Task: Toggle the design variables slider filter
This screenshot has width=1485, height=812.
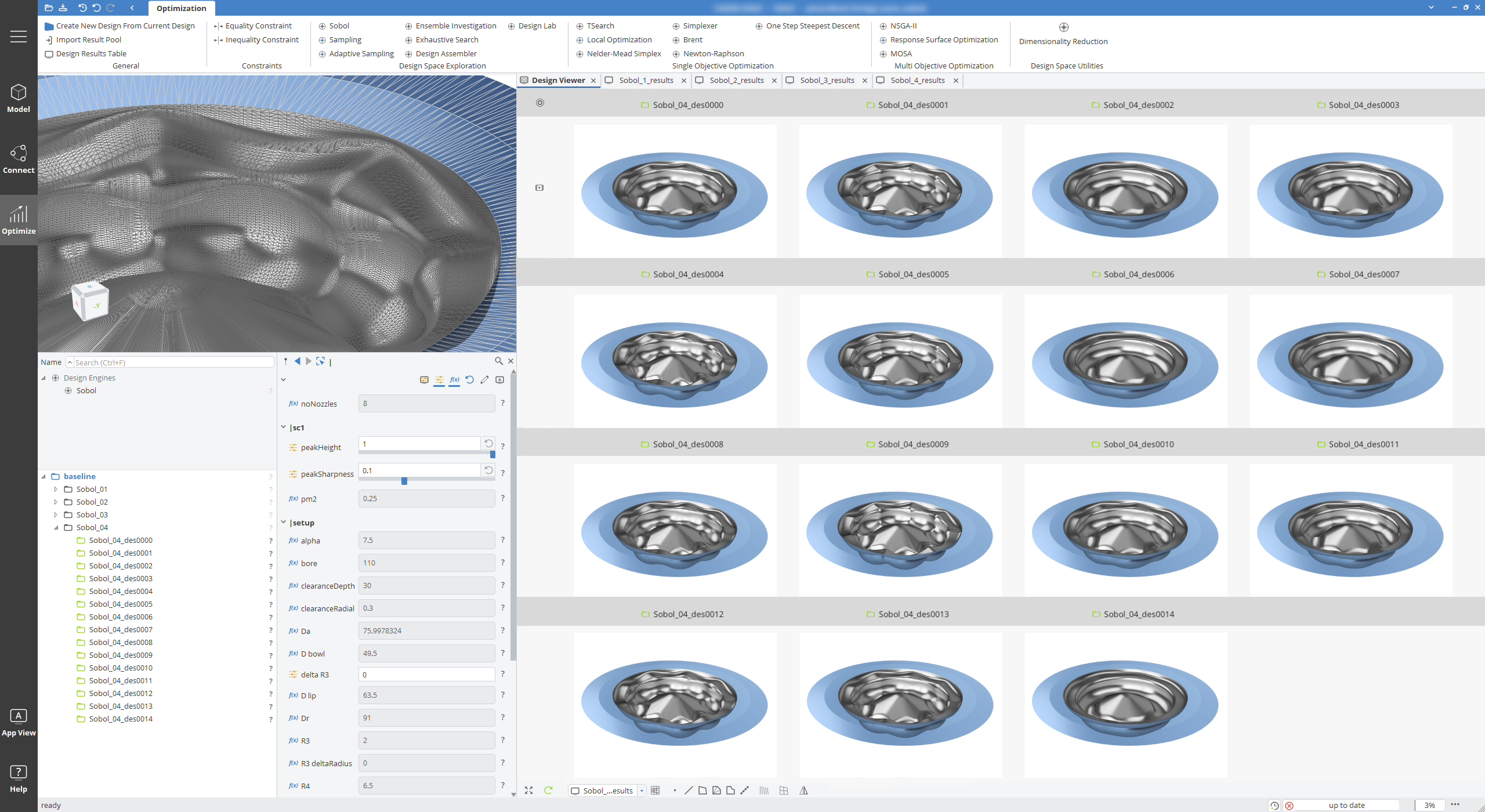Action: click(439, 380)
